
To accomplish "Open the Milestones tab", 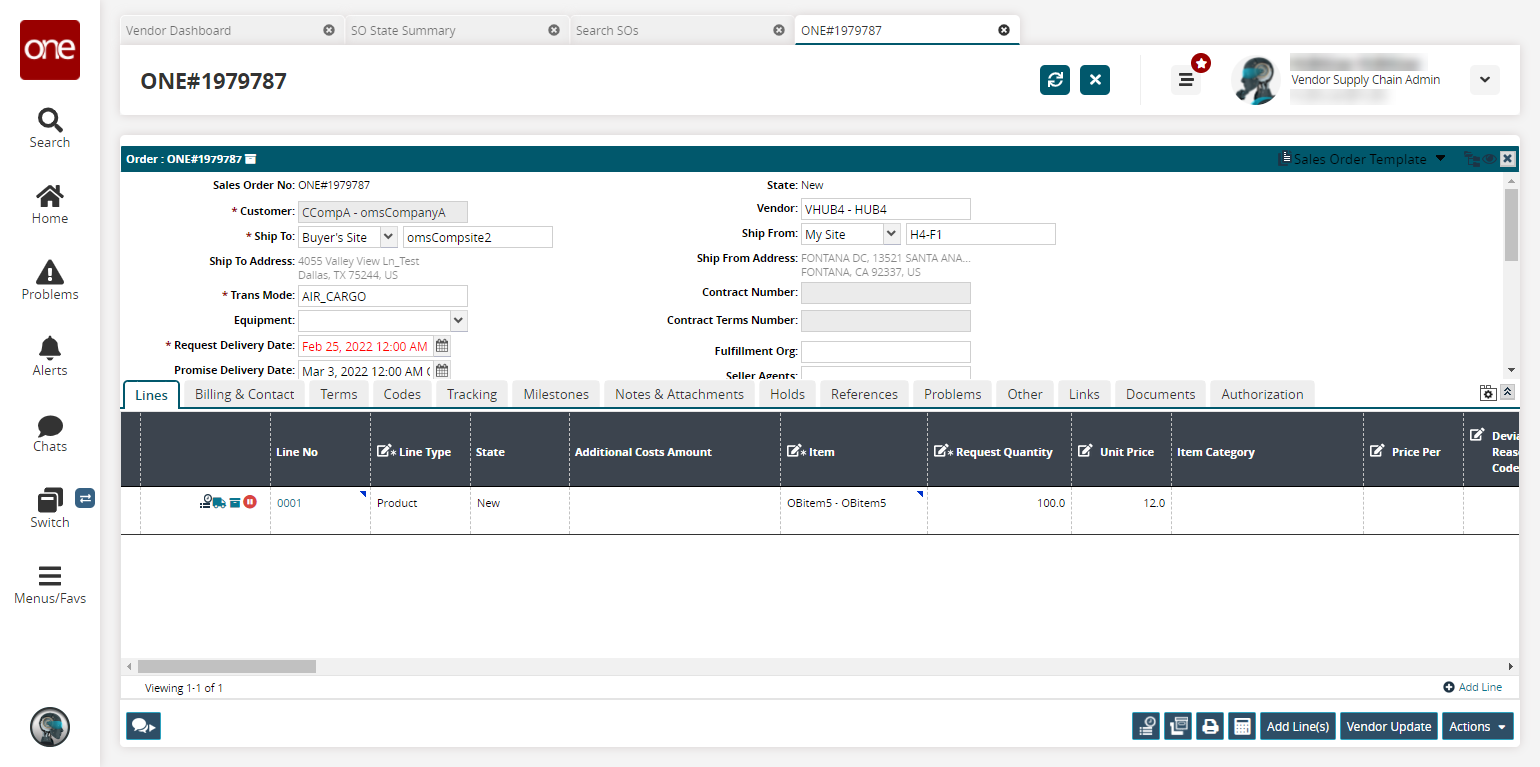I will click(556, 394).
